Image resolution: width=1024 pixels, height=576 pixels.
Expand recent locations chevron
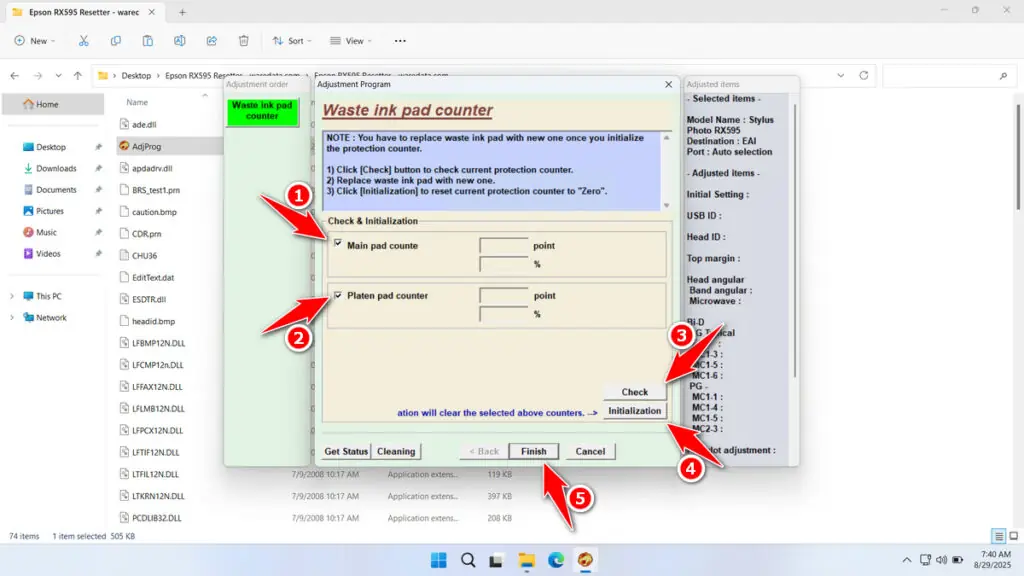(58, 76)
